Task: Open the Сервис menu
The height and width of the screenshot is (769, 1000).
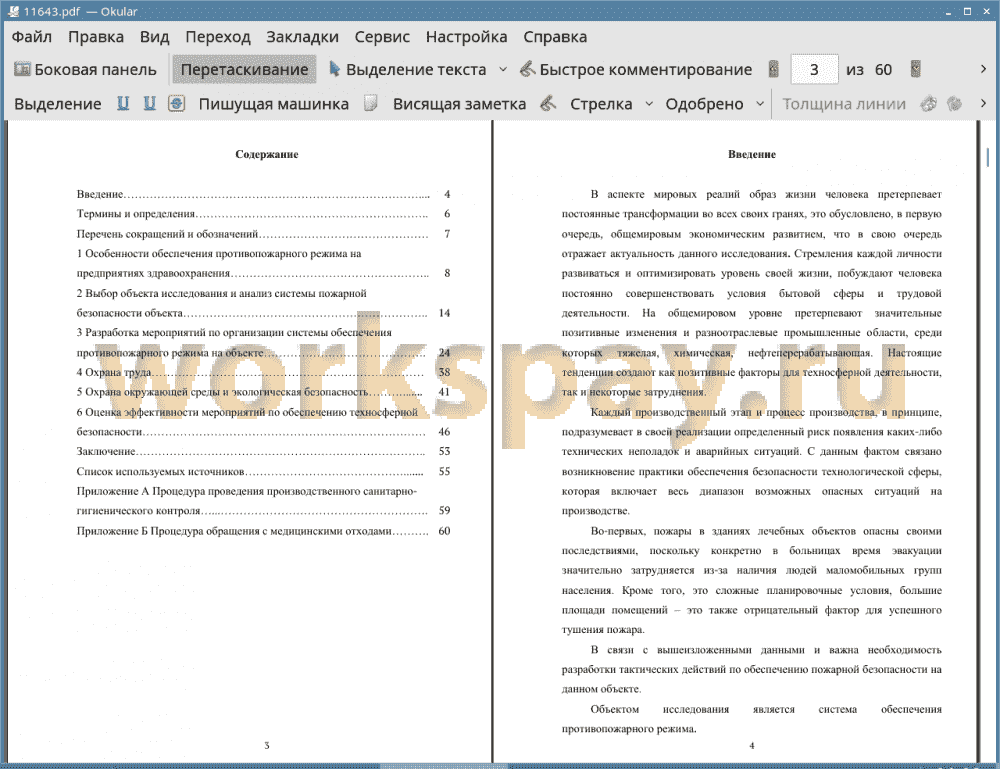Action: pos(382,37)
